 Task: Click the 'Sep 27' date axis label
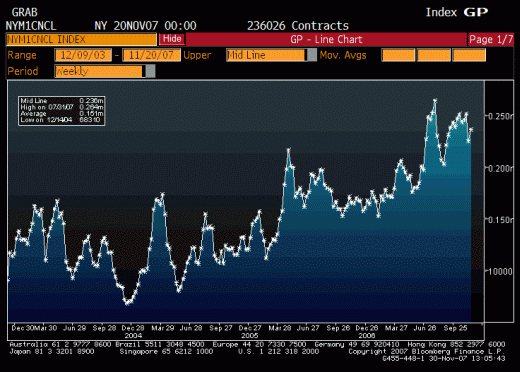[221, 328]
